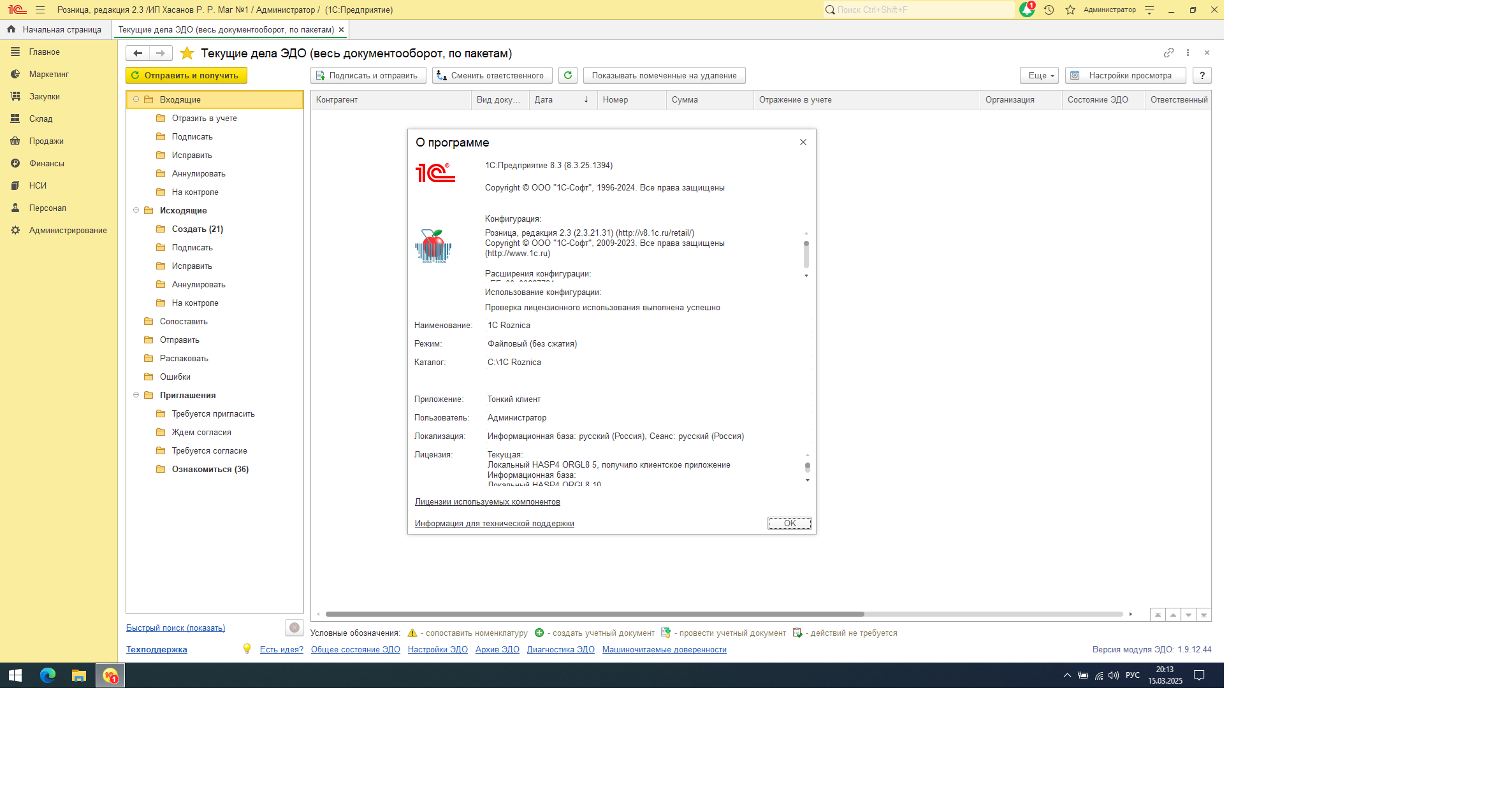Image resolution: width=1512 pixels, height=804 pixels.
Task: Open Лицензии используемых компонентов link
Action: pos(487,501)
